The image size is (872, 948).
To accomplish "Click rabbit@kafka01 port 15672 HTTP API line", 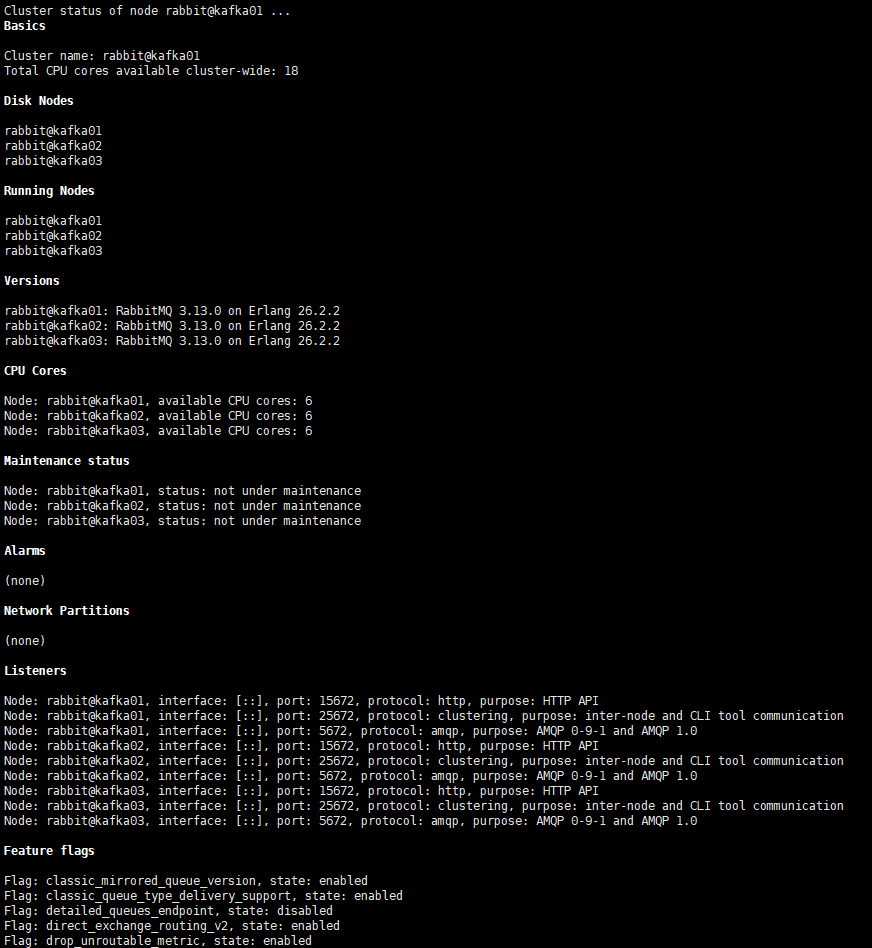I will click(301, 701).
